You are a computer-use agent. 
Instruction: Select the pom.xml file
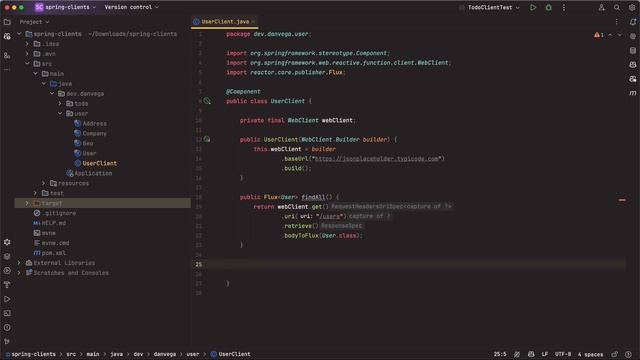pyautogui.click(x=53, y=253)
